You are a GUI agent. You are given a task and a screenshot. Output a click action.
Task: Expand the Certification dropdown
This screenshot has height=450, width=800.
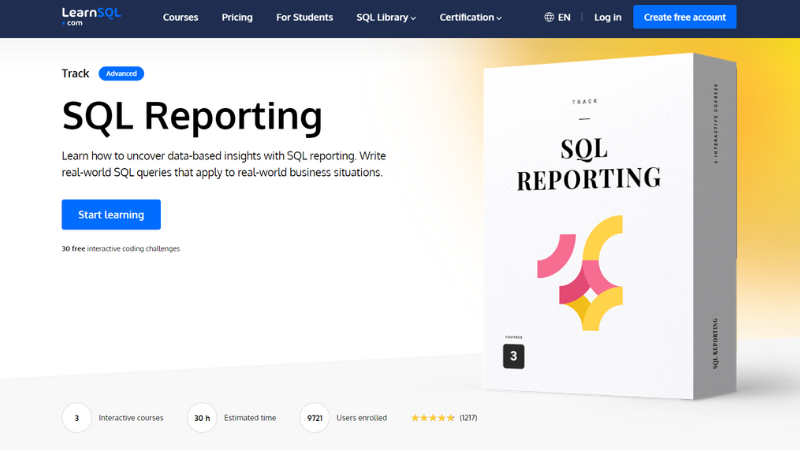coord(470,17)
